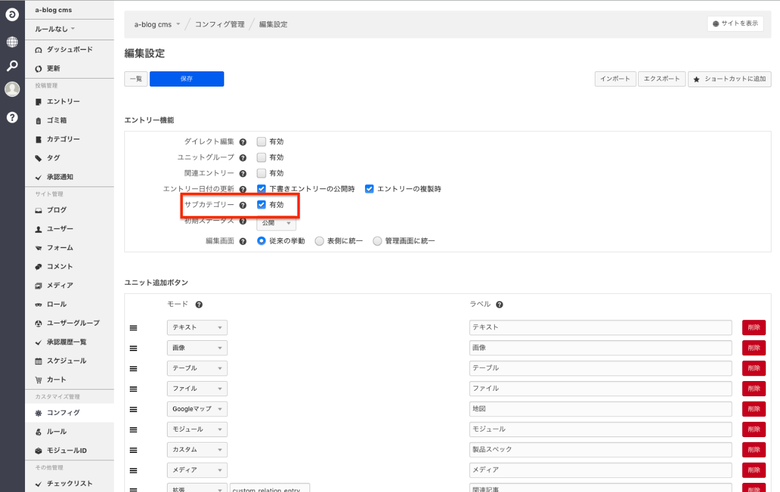Open タグ management

point(70,158)
